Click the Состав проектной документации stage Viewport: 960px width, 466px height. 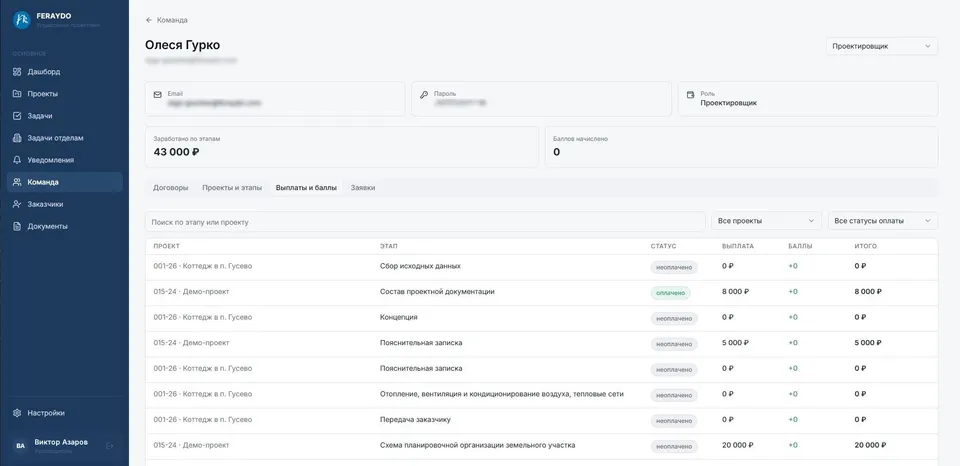coord(437,292)
